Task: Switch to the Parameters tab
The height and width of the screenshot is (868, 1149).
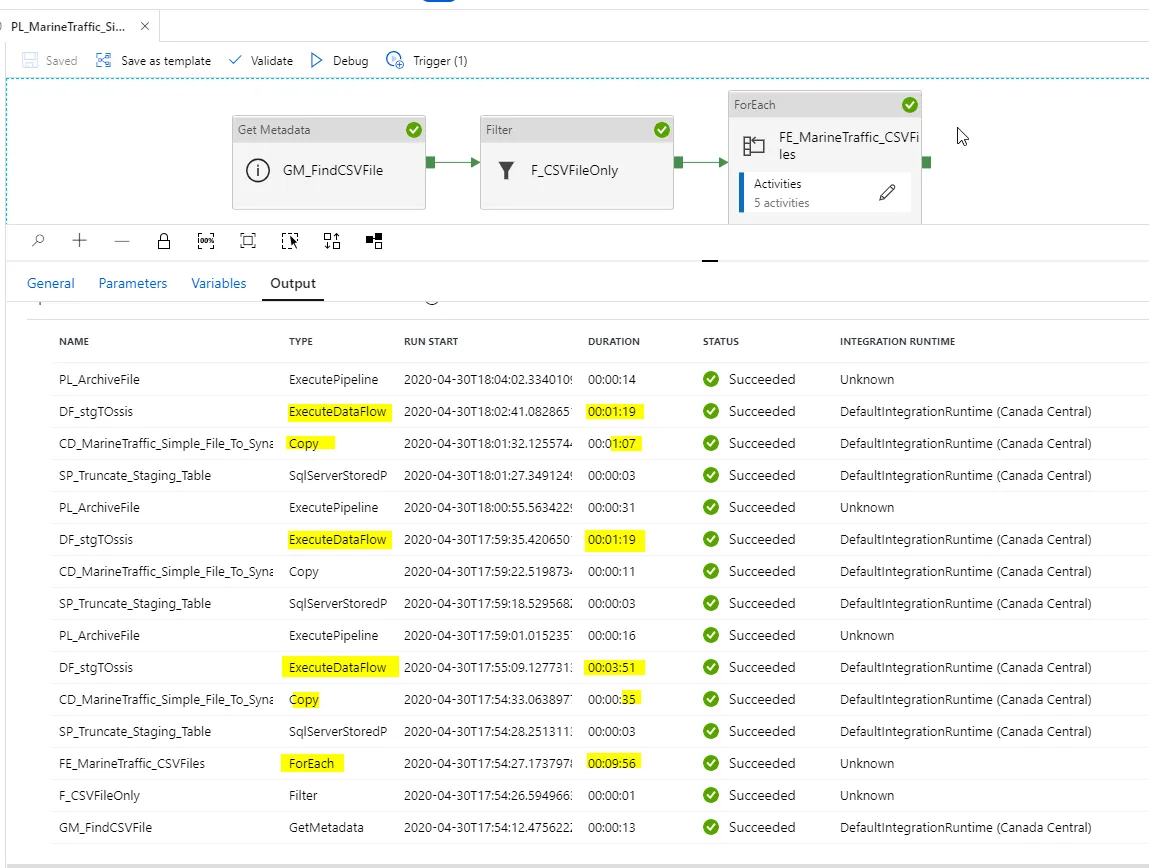Action: click(x=133, y=283)
